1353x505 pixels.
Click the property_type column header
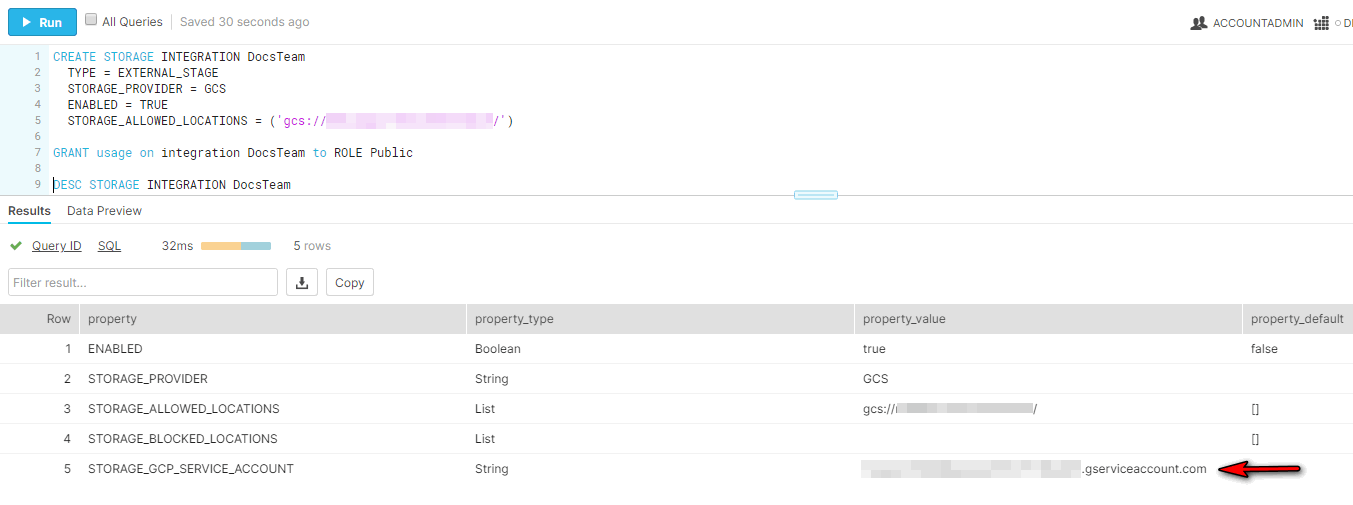point(660,319)
